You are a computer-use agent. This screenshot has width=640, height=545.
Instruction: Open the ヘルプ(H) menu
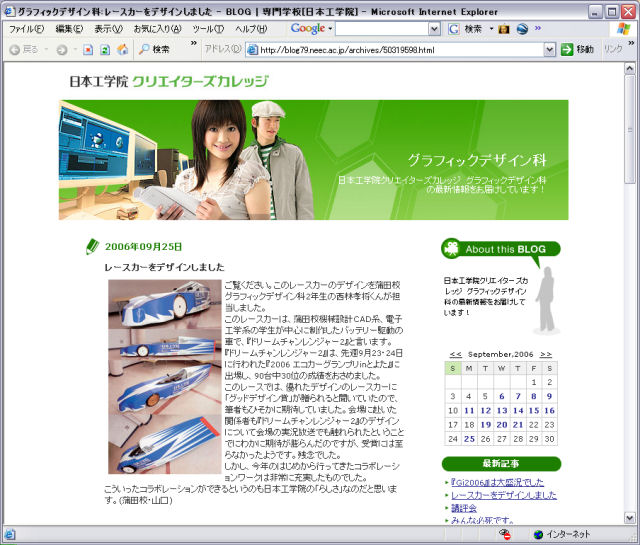[x=251, y=29]
